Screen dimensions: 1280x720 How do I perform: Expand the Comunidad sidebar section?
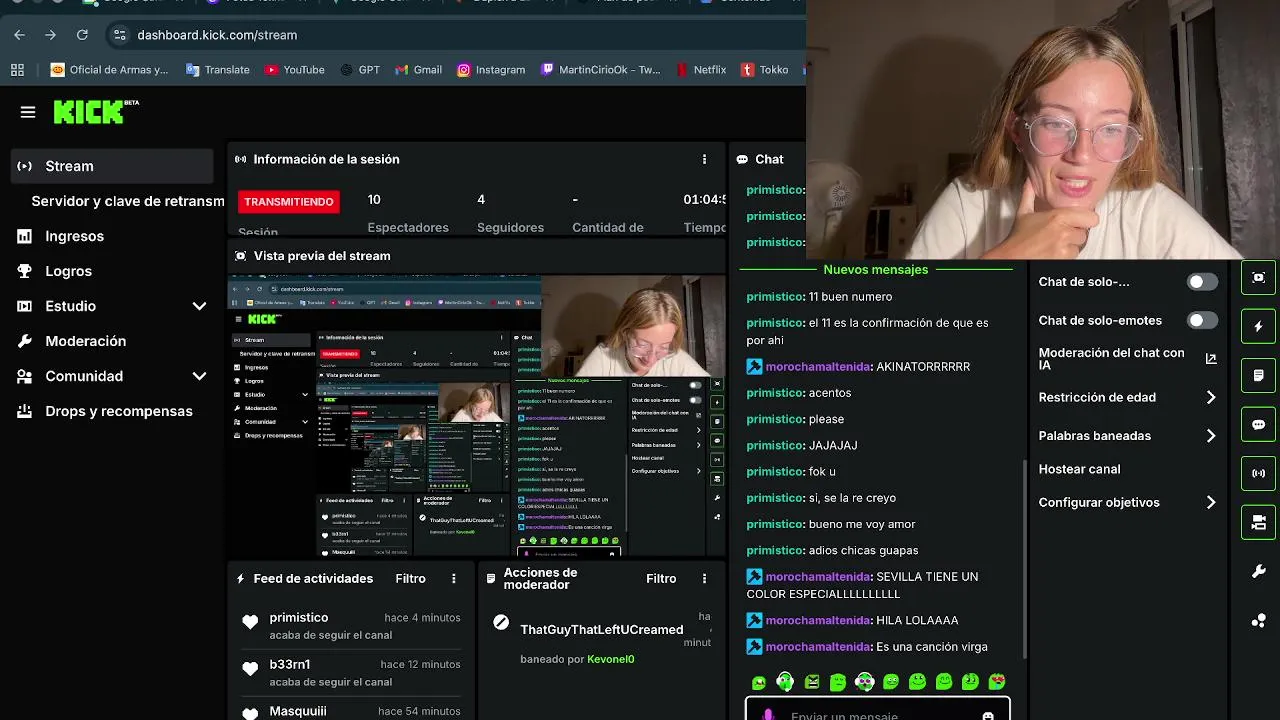click(199, 376)
